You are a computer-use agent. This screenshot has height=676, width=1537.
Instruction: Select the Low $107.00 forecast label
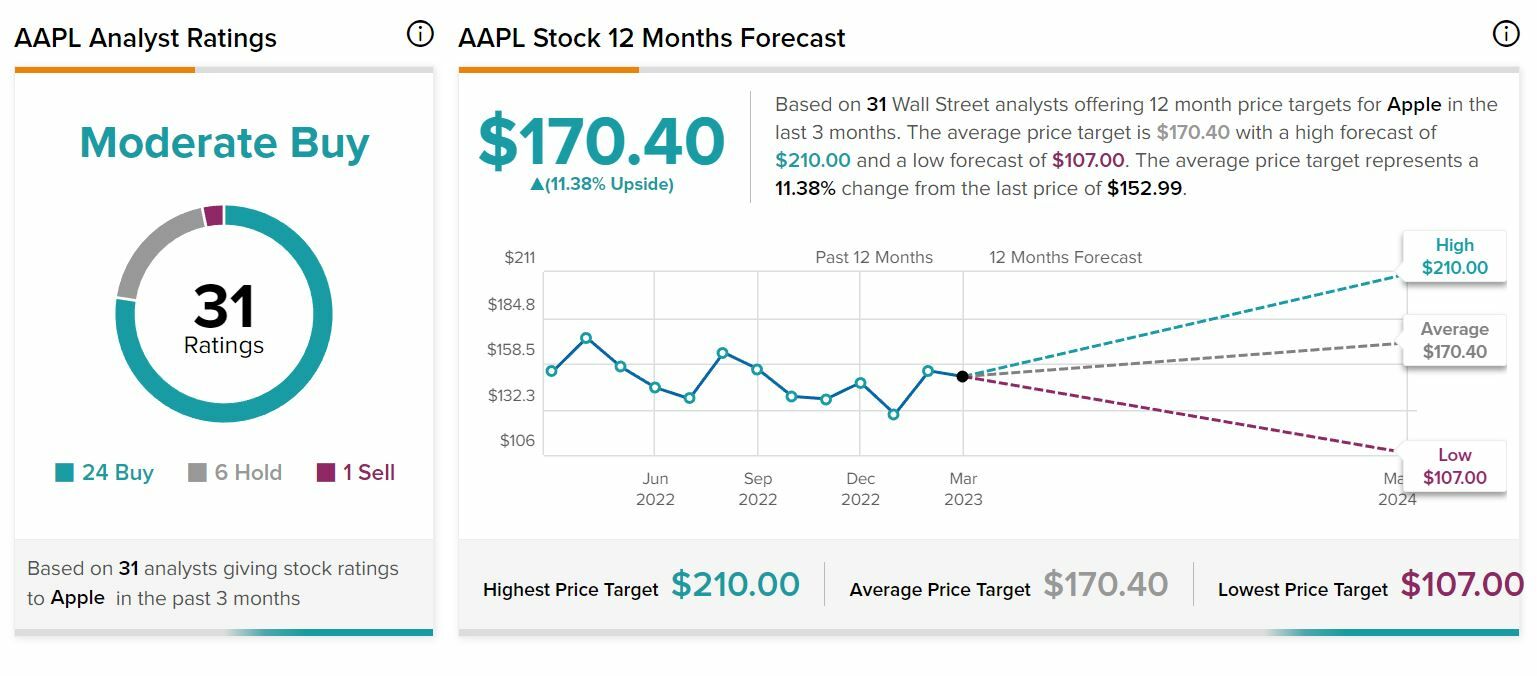click(x=1454, y=466)
